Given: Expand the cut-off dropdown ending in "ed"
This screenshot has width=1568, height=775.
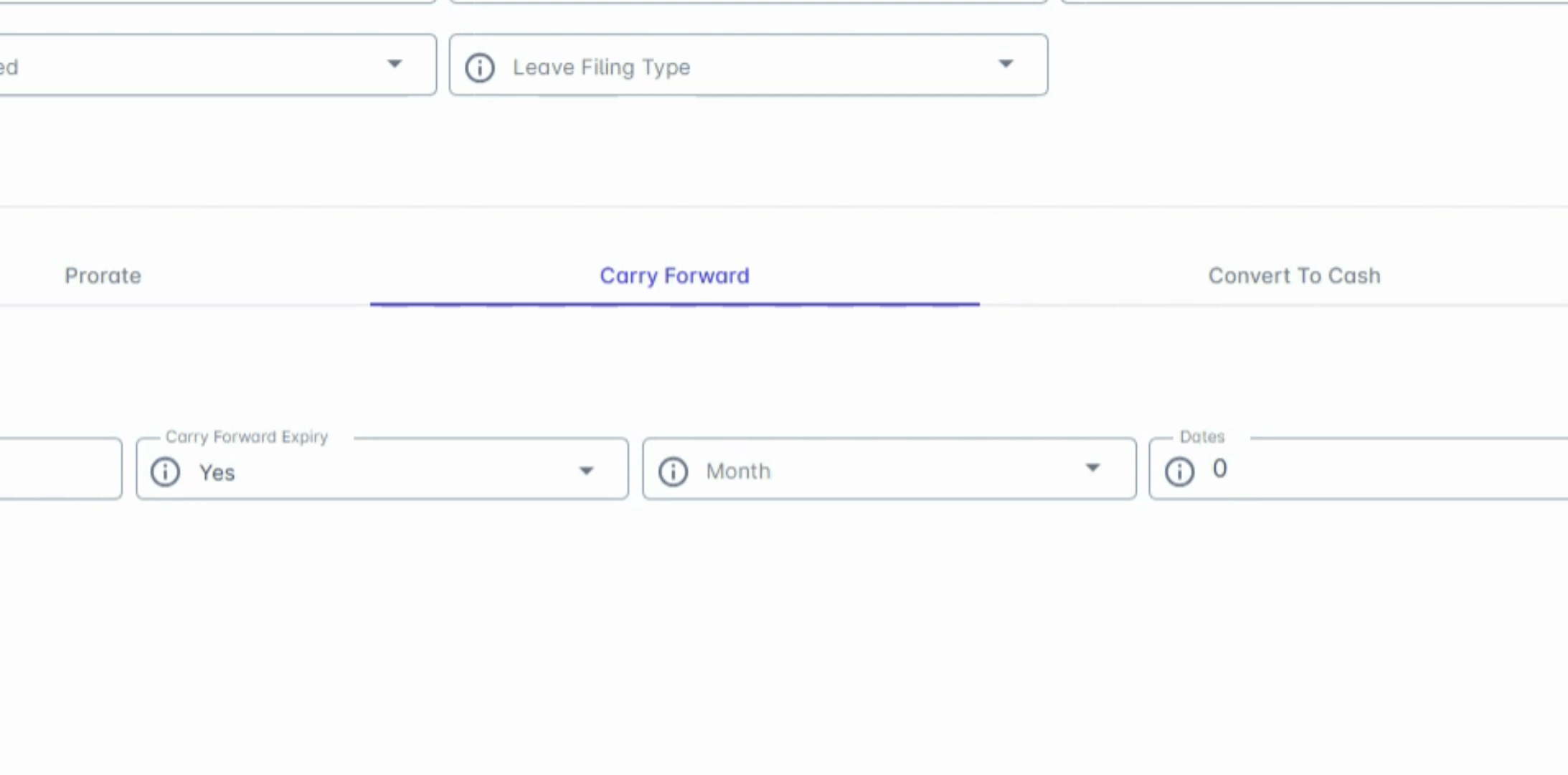Looking at the screenshot, I should (395, 65).
